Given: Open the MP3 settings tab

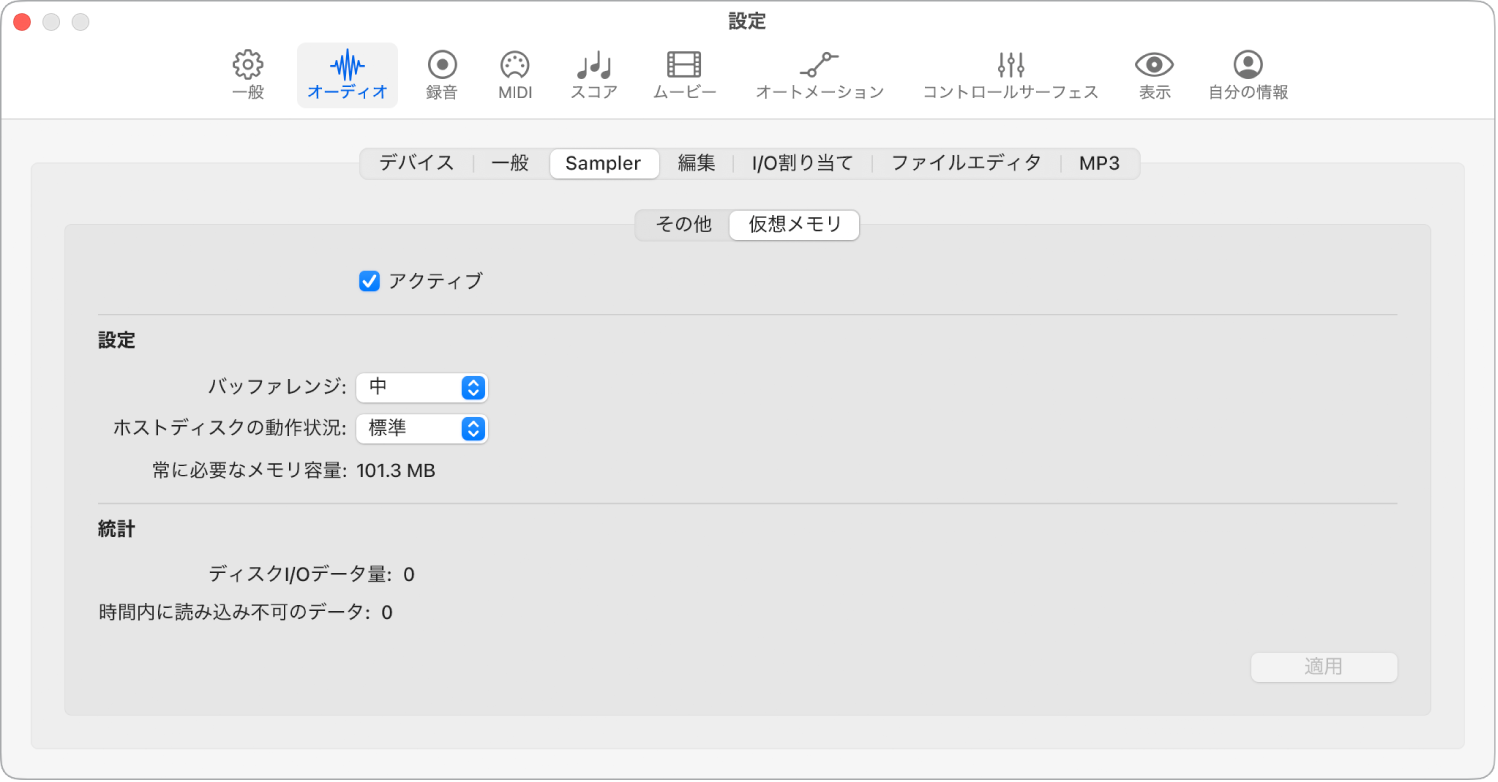Looking at the screenshot, I should point(1099,163).
